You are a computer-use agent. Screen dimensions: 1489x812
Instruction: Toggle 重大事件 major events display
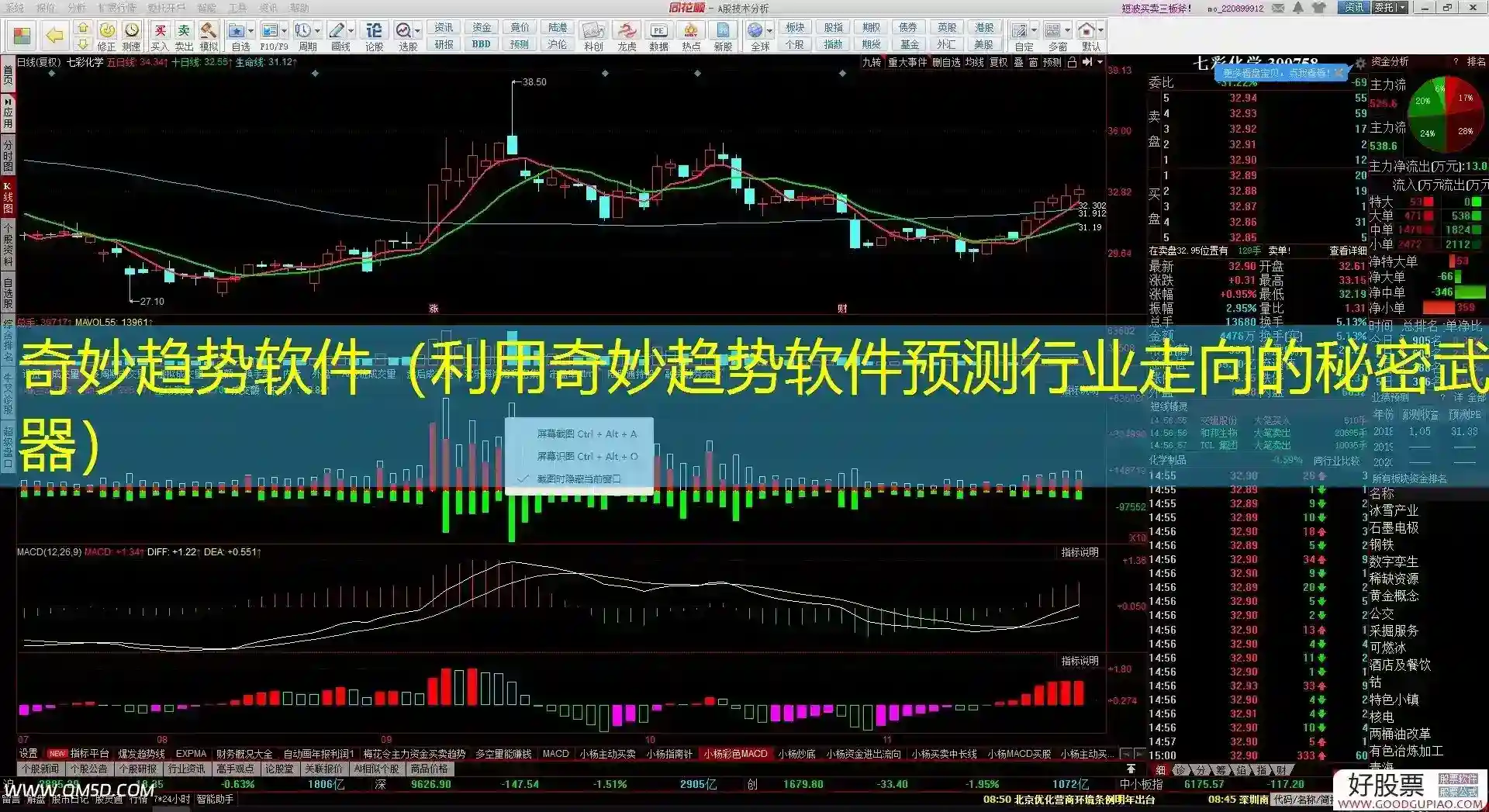(x=907, y=62)
